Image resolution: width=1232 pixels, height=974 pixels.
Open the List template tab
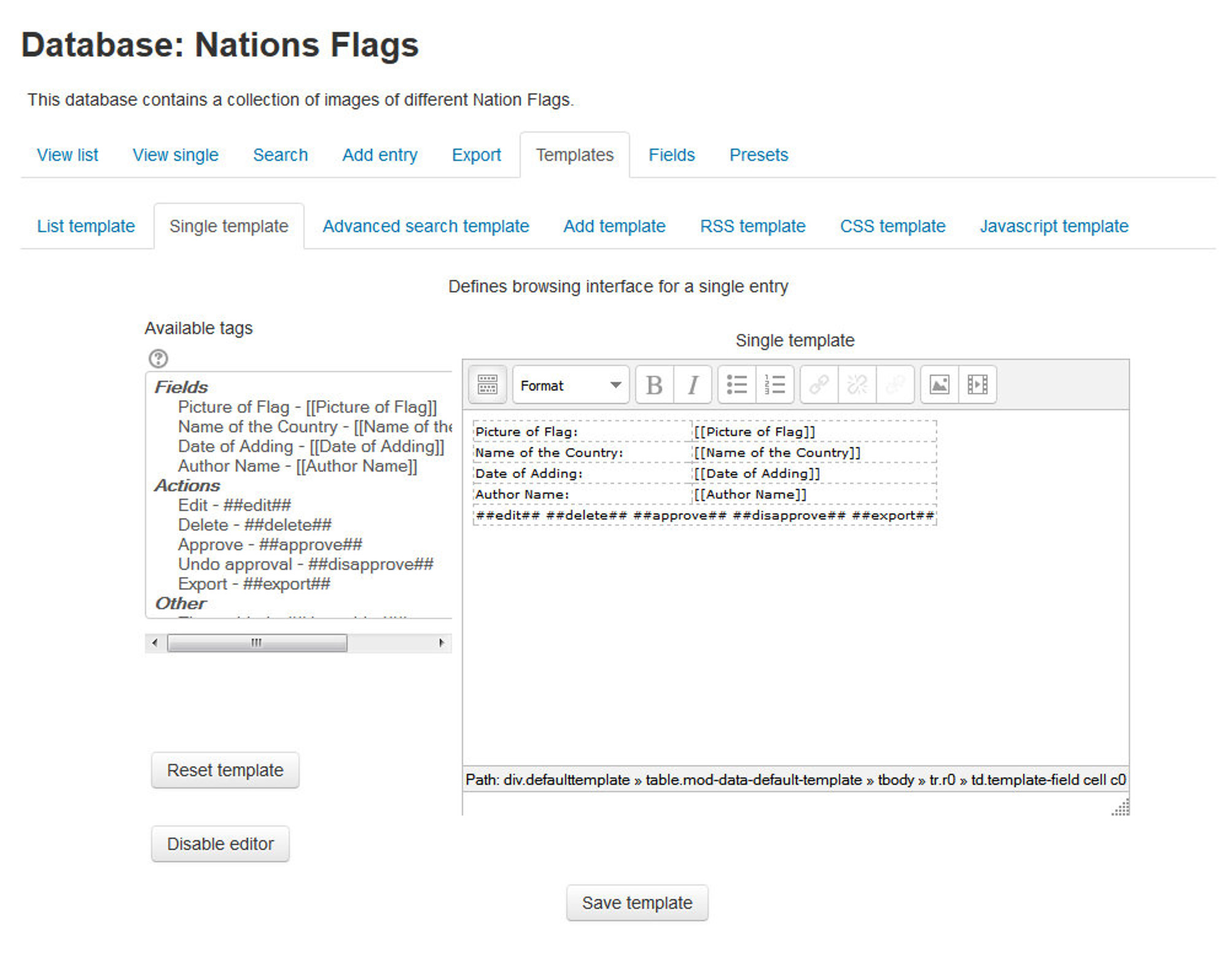coord(86,226)
